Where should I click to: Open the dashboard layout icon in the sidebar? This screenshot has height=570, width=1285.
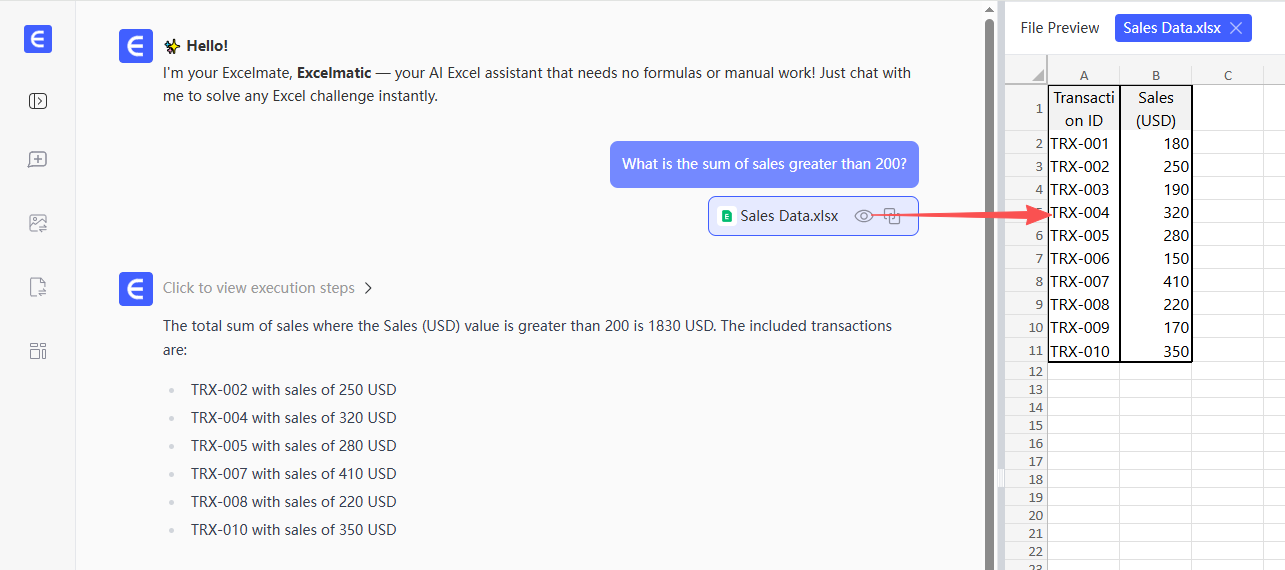click(38, 351)
